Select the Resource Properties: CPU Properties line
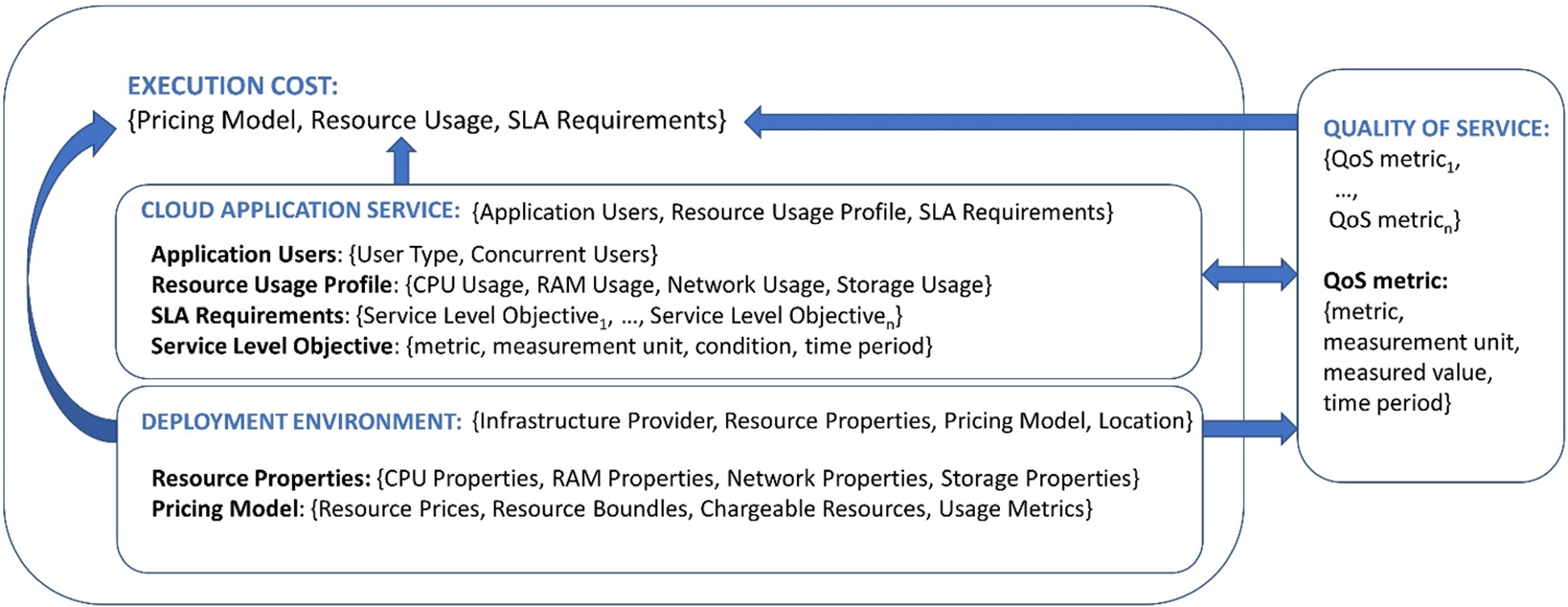Screen dimensions: 1568x607 tap(645, 479)
